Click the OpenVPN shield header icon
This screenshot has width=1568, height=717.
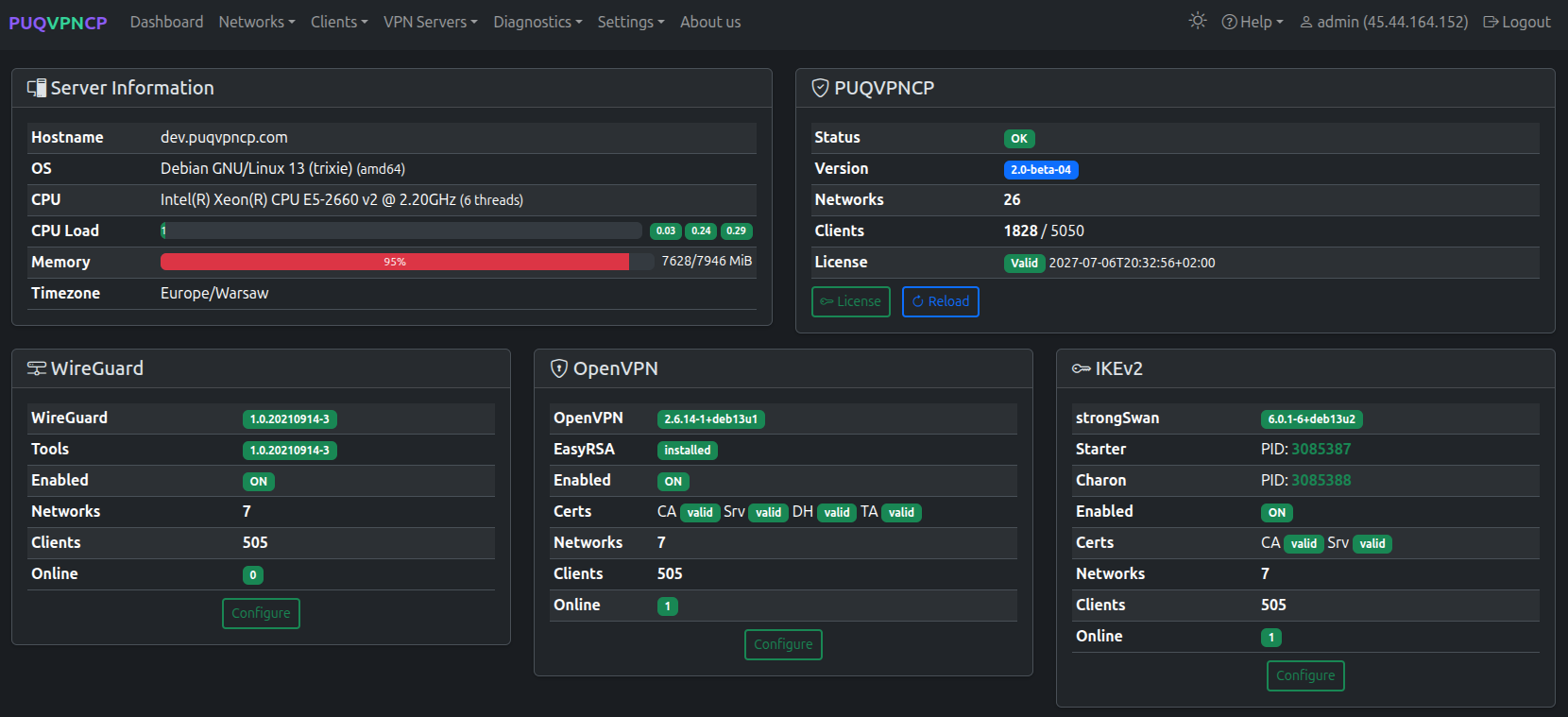559,368
